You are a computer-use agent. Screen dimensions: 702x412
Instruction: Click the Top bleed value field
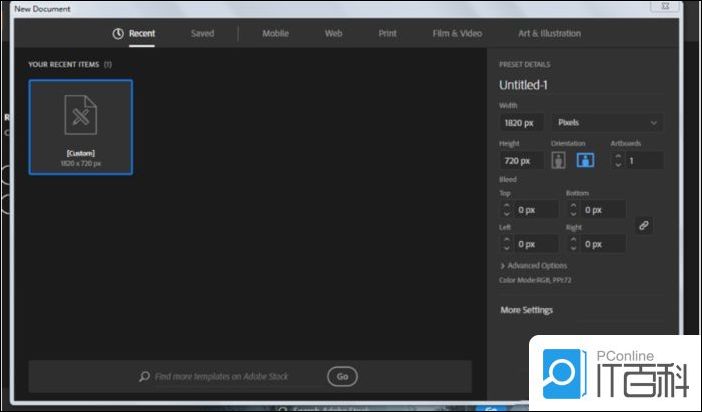coord(536,210)
